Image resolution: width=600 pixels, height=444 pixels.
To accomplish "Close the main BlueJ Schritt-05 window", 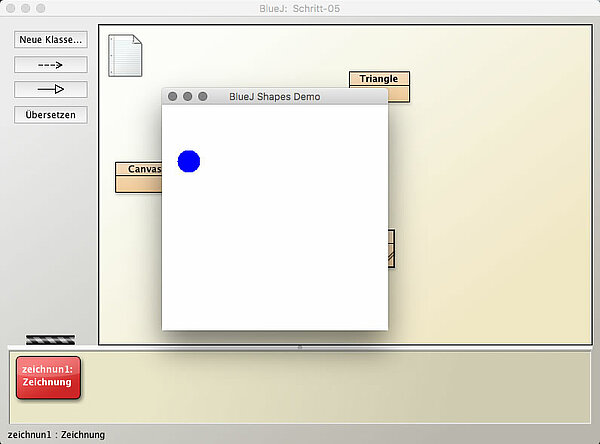I will point(10,7).
